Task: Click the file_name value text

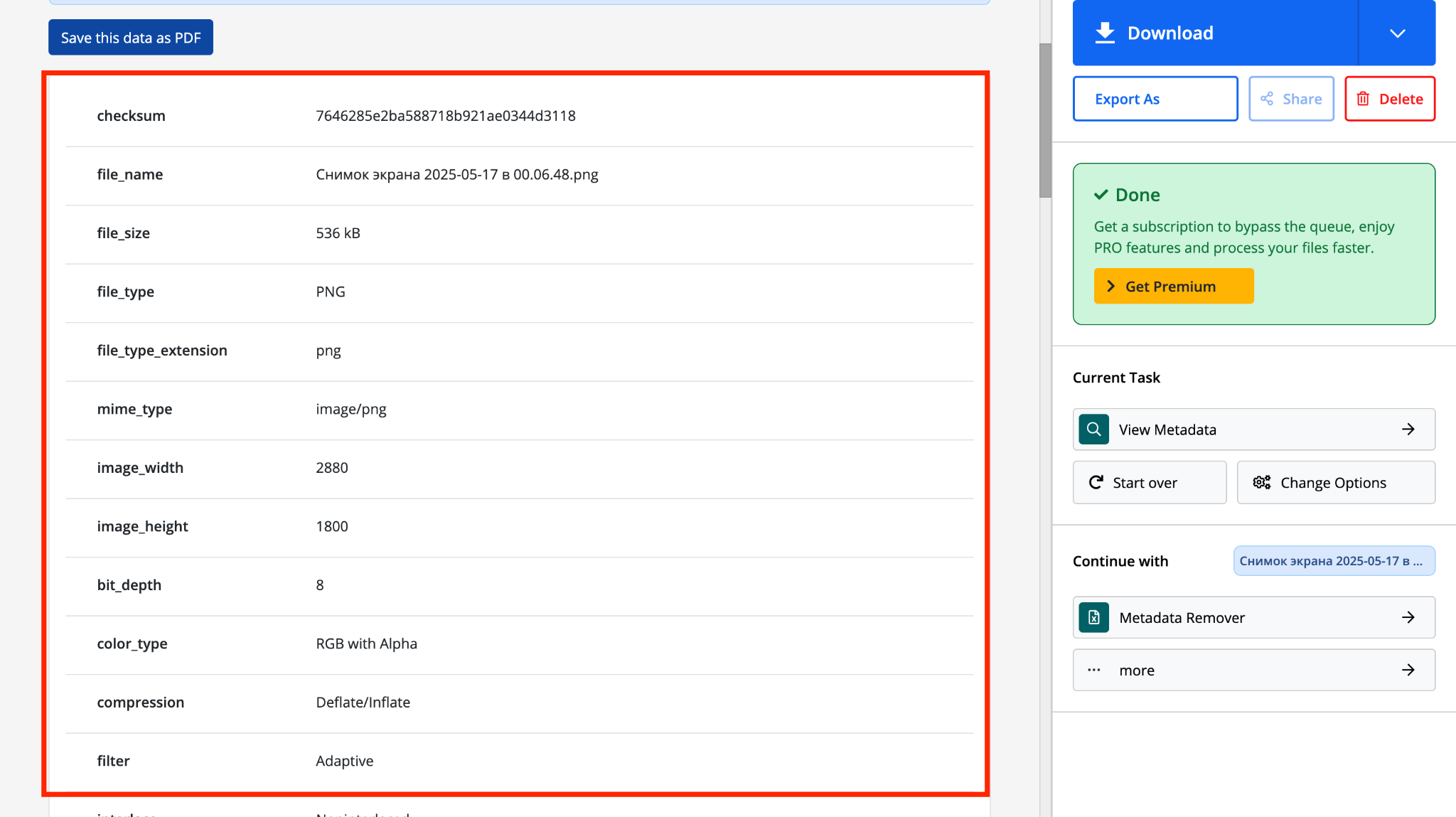Action: point(456,175)
